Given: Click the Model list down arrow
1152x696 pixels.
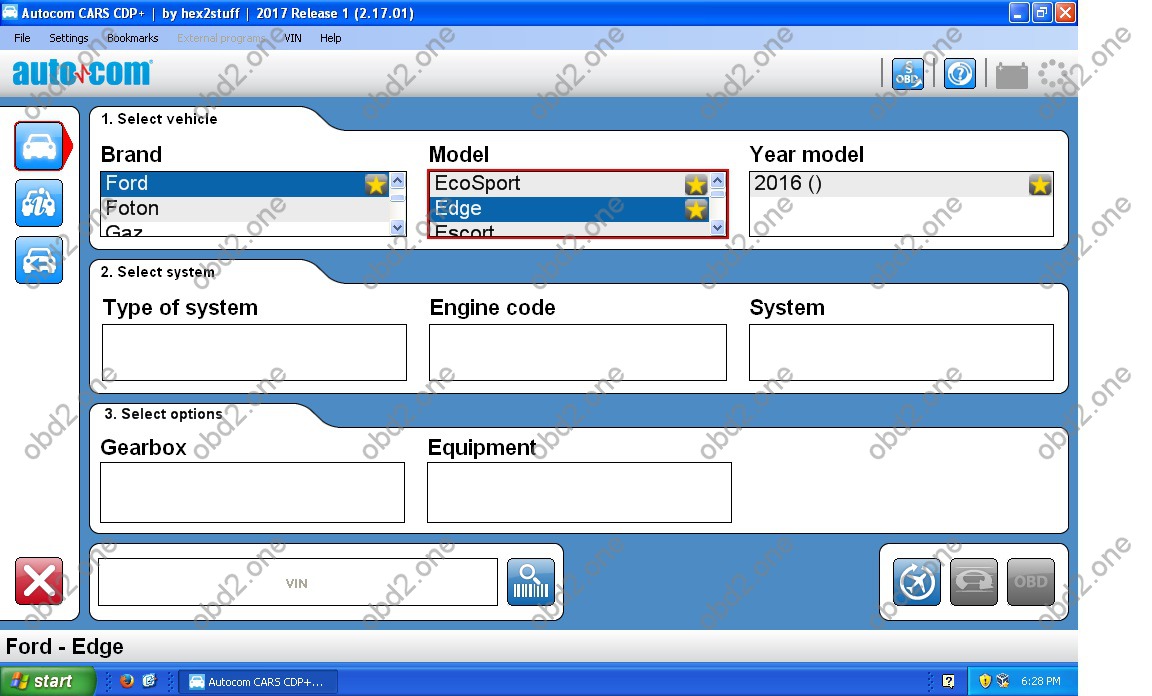Looking at the screenshot, I should click(x=718, y=228).
